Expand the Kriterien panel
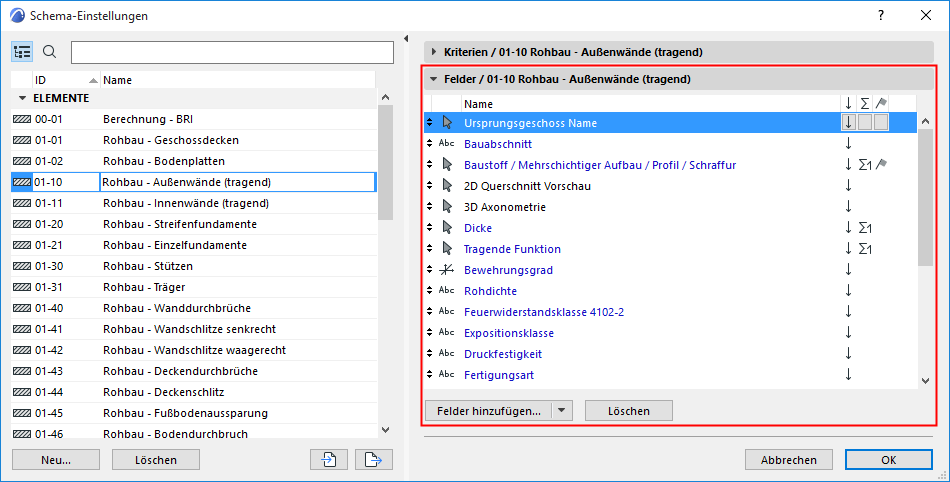The width and height of the screenshot is (950, 482). (433, 52)
